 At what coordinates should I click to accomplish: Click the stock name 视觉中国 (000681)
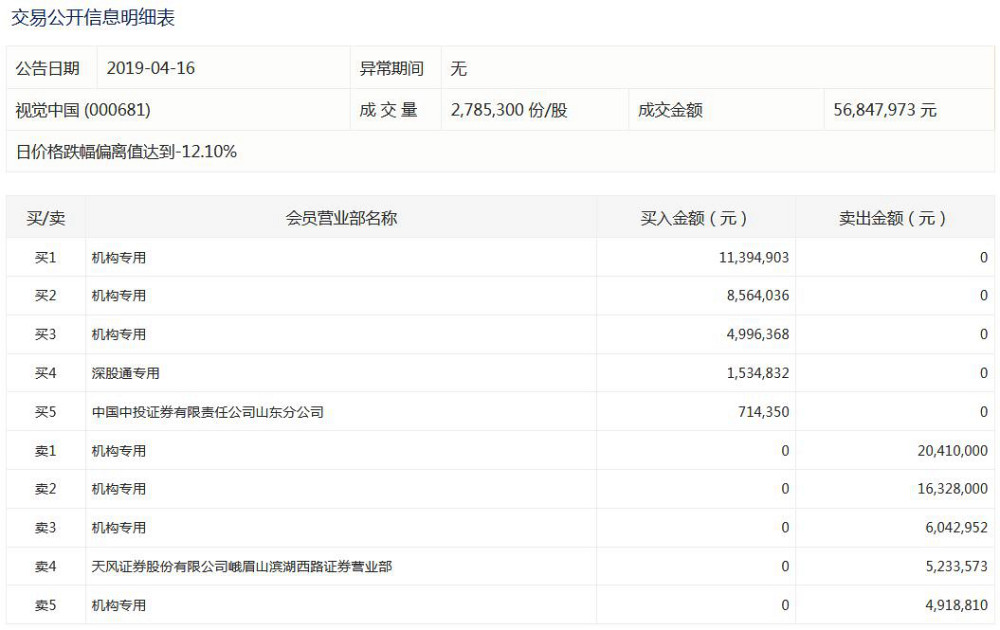coord(83,110)
